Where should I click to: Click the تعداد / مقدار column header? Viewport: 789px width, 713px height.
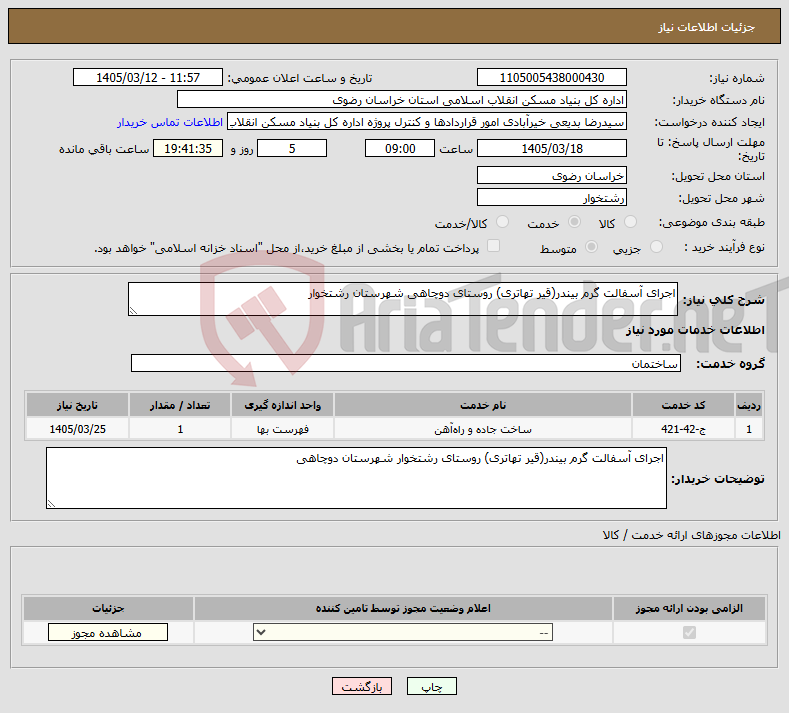coord(180,405)
